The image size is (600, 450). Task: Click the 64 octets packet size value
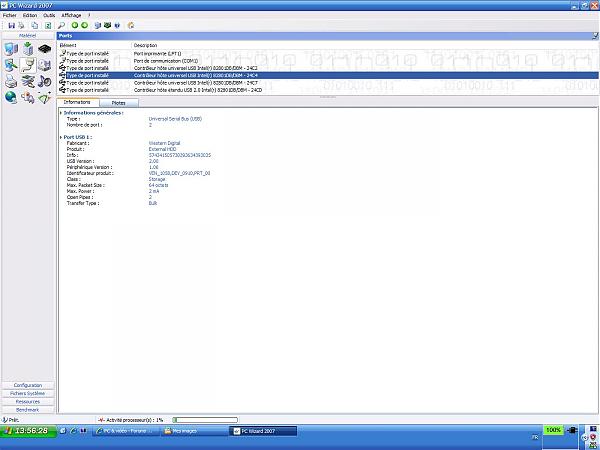coord(158,185)
